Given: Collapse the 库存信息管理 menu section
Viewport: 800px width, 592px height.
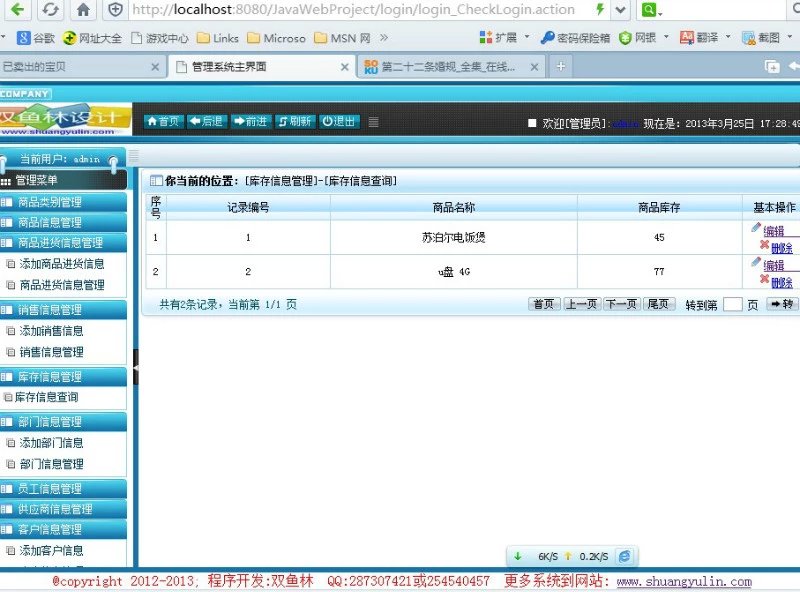Looking at the screenshot, I should coord(63,377).
